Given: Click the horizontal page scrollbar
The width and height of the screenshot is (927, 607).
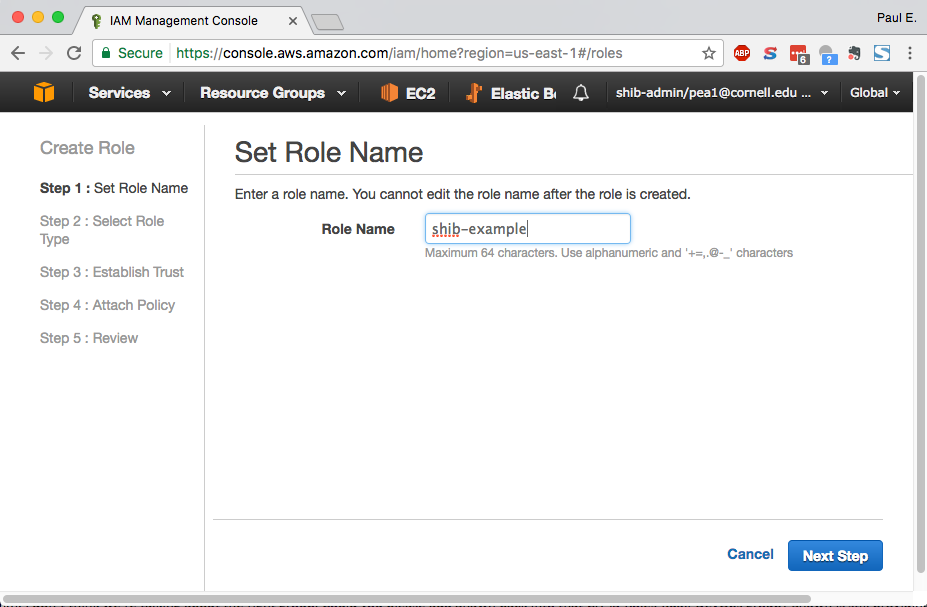Looking at the screenshot, I should tap(407, 599).
